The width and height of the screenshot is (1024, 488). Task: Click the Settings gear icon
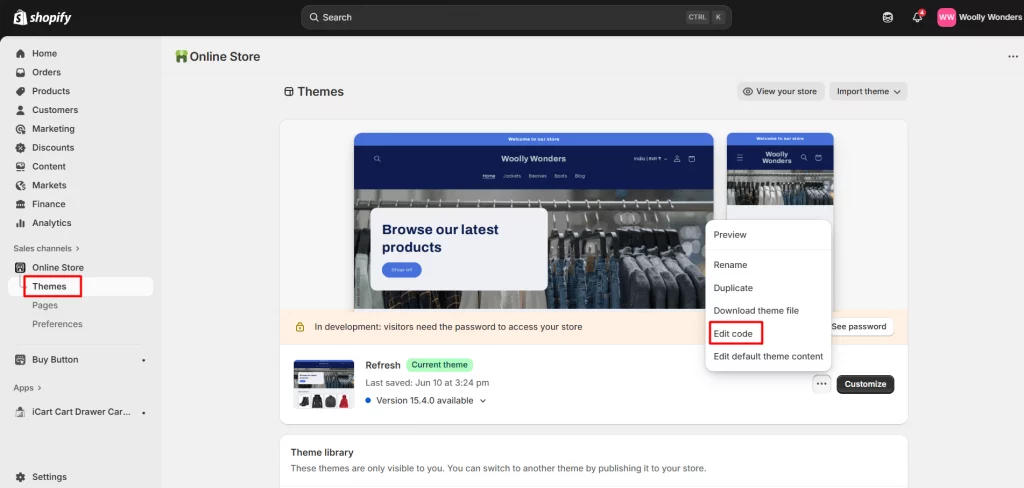point(20,477)
